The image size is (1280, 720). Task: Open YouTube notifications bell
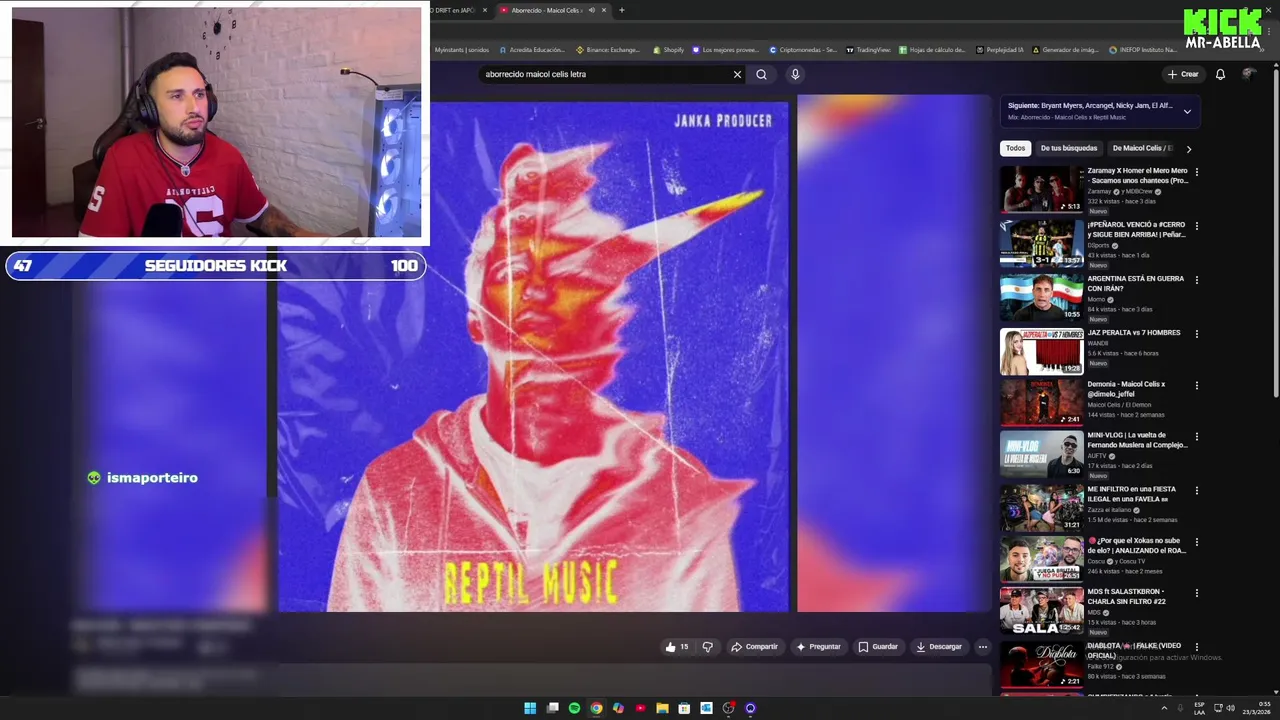[1220, 74]
